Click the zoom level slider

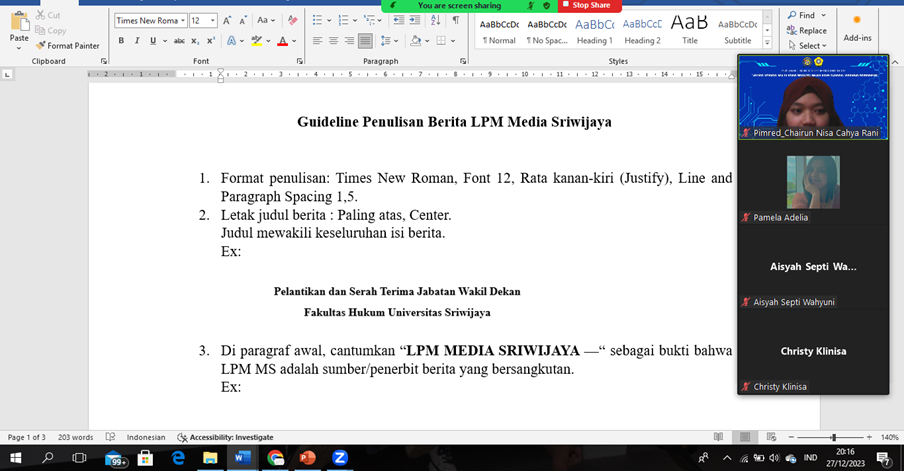pyautogui.click(x=833, y=437)
